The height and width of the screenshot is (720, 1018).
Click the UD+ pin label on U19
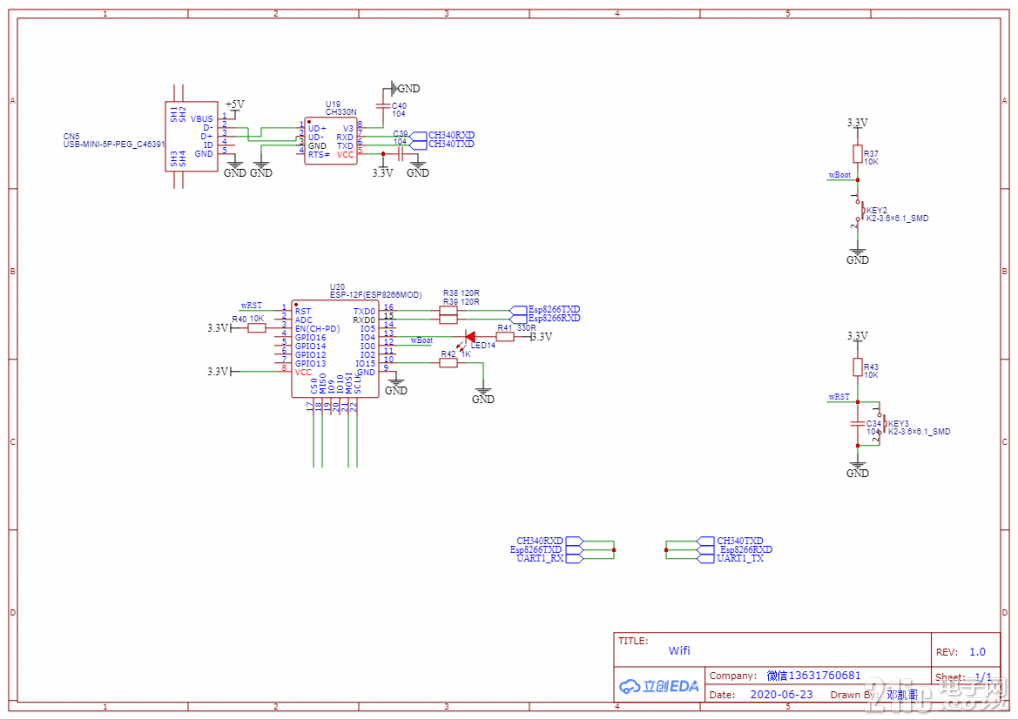tap(317, 129)
